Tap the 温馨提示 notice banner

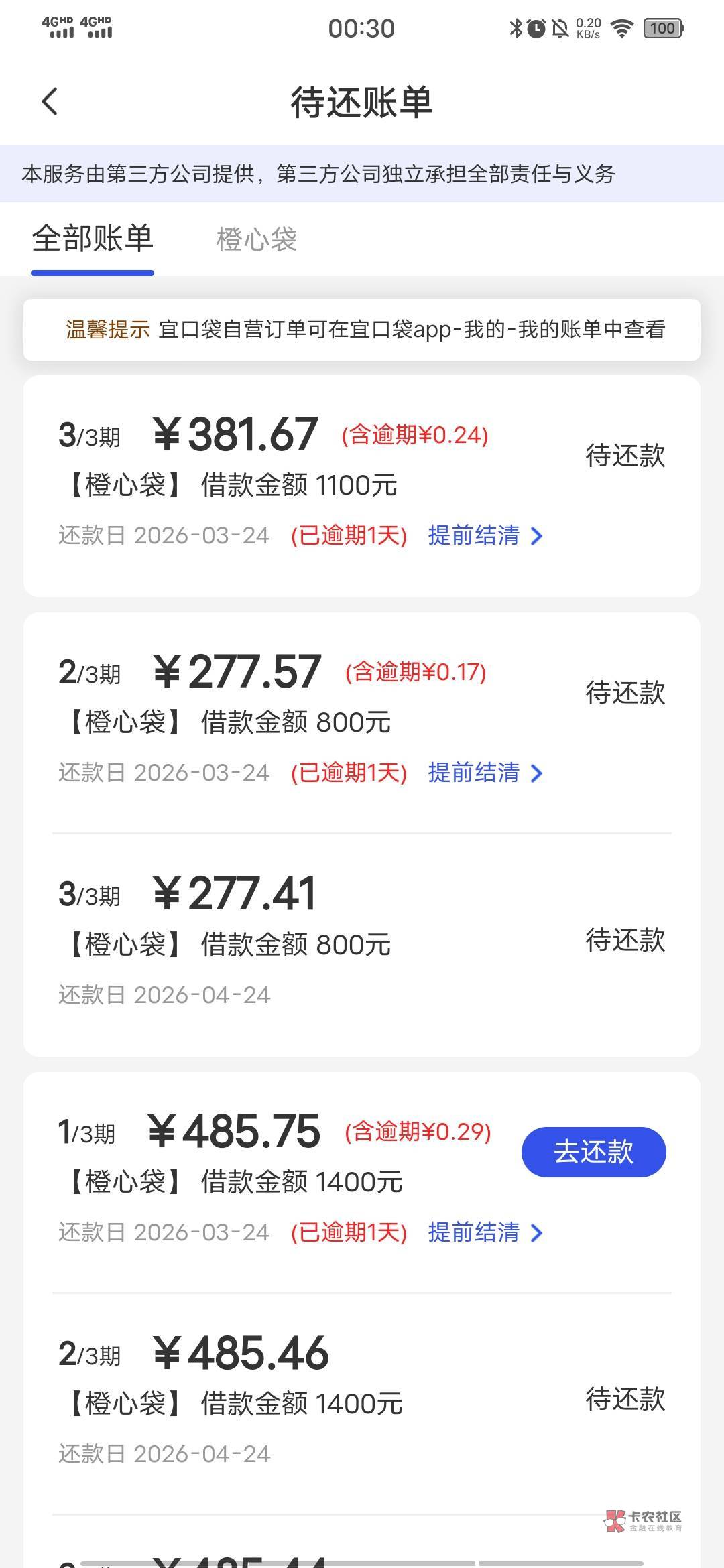362,330
